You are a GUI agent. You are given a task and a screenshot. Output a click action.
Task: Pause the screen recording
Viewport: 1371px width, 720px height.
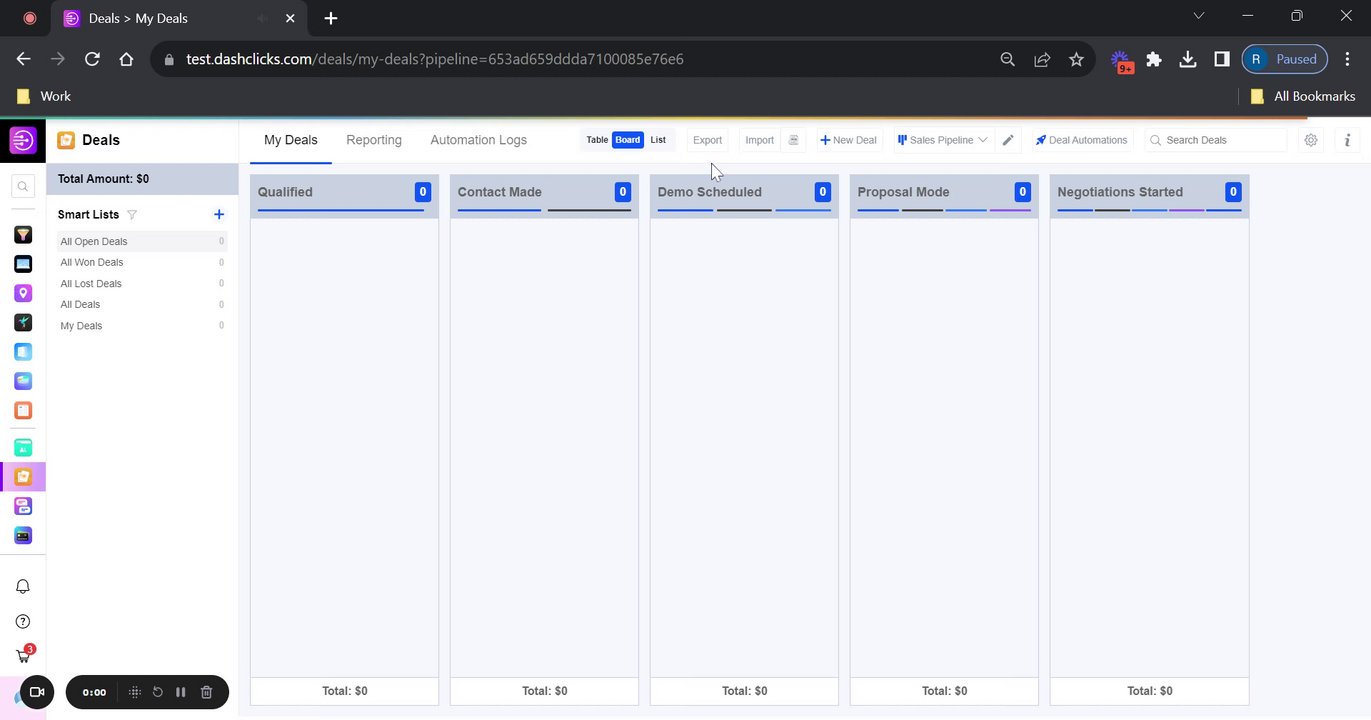(x=181, y=692)
